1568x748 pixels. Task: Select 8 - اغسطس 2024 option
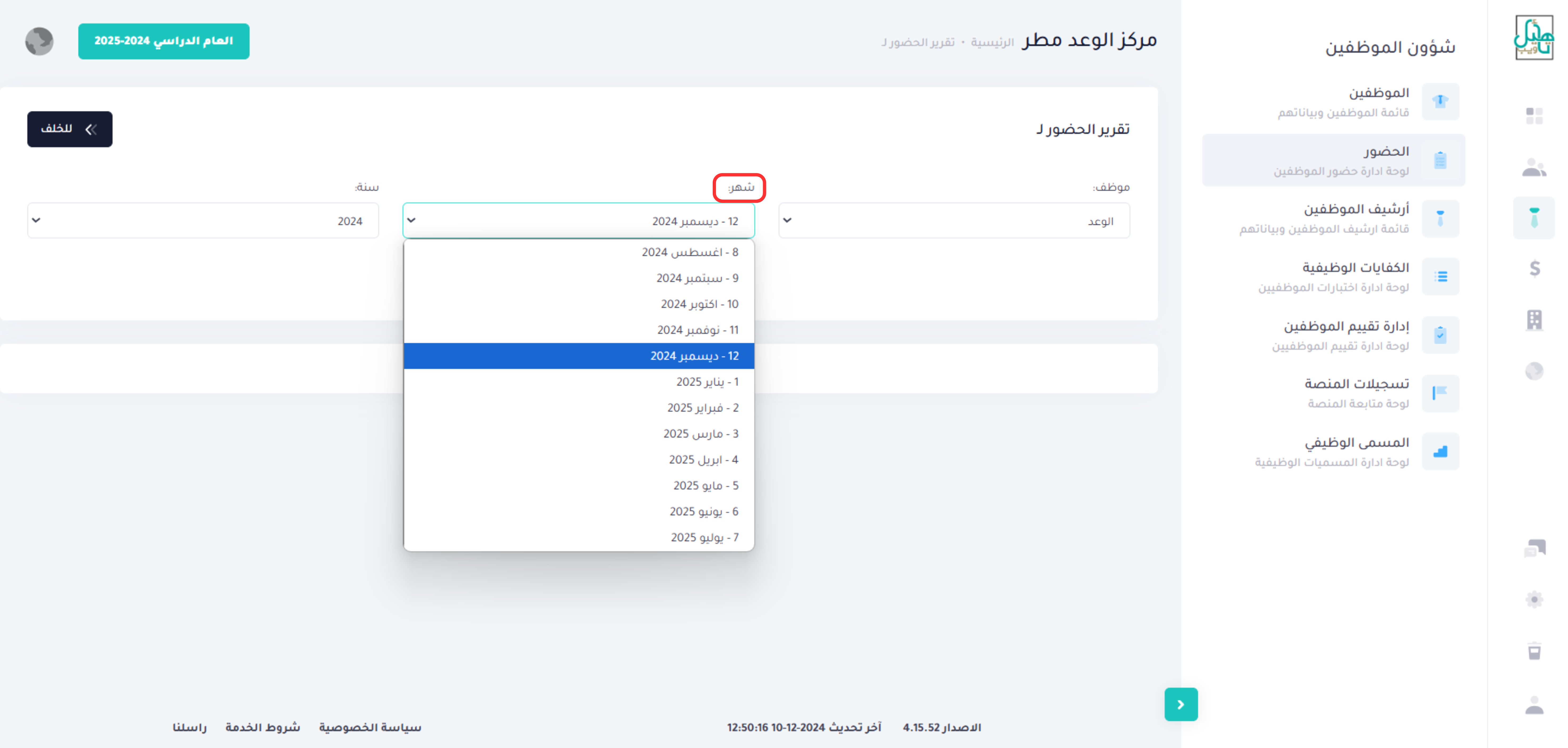point(578,252)
